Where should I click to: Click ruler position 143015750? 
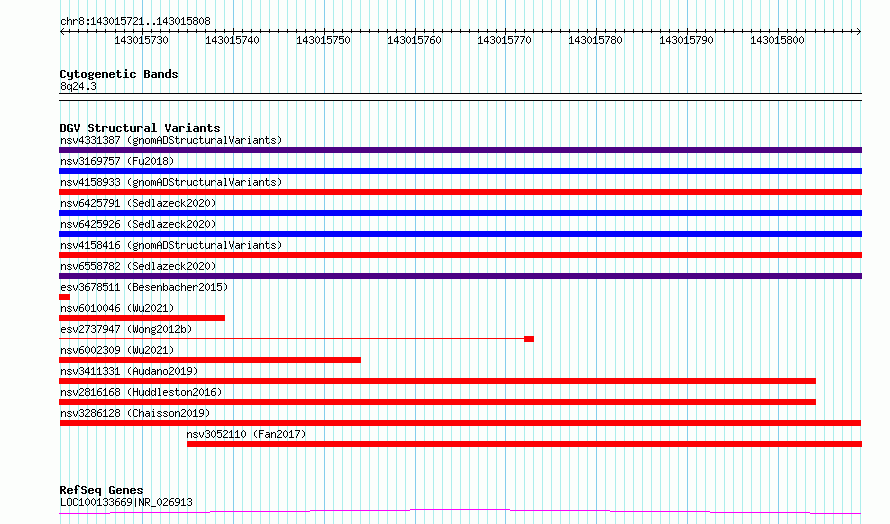[x=323, y=40]
